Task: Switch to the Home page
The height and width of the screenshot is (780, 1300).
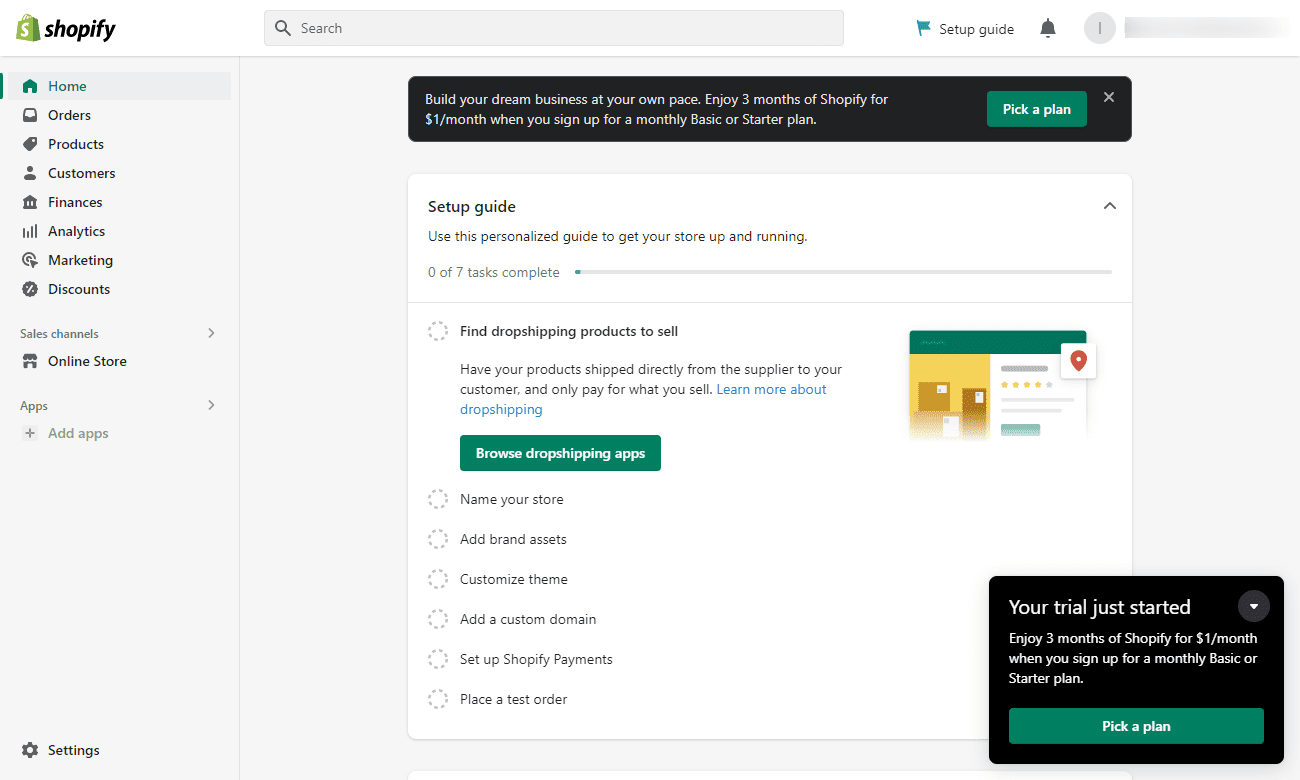Action: pos(66,85)
